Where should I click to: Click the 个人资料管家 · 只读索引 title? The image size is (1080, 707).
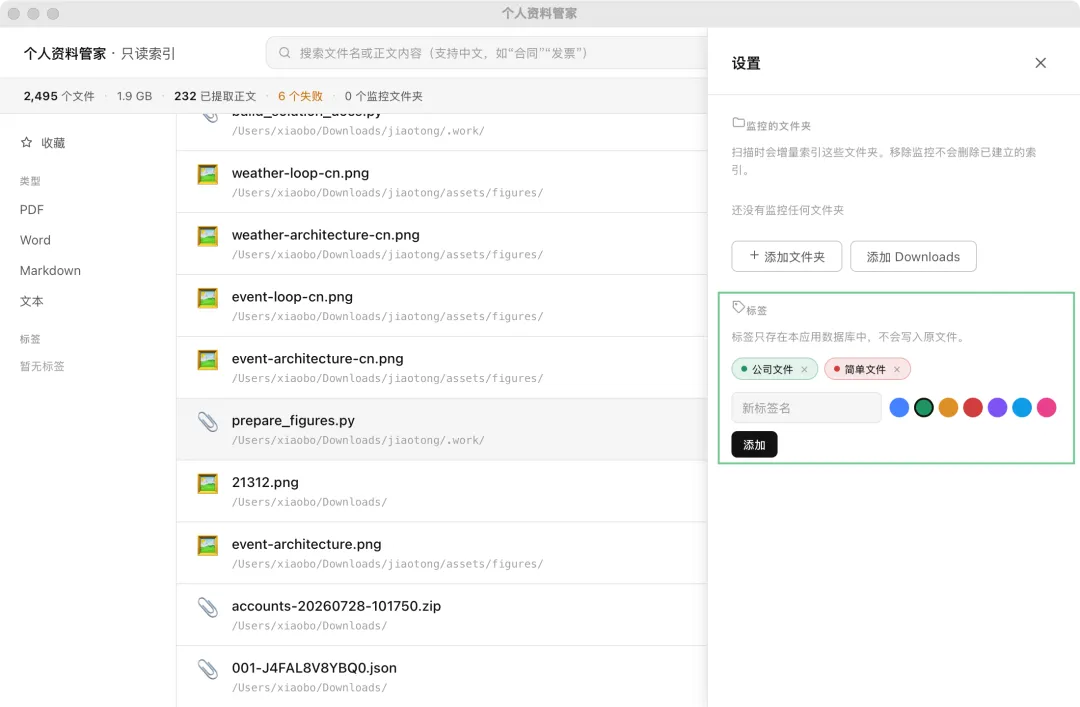99,53
